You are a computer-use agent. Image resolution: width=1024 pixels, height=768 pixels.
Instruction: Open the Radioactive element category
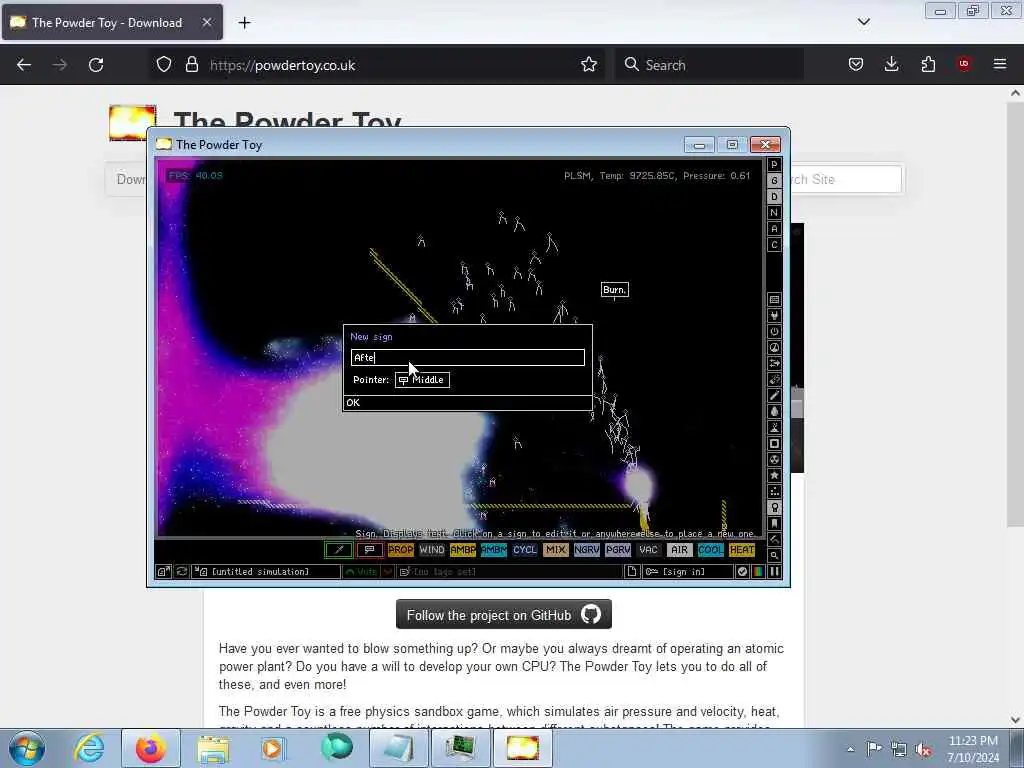point(774,460)
